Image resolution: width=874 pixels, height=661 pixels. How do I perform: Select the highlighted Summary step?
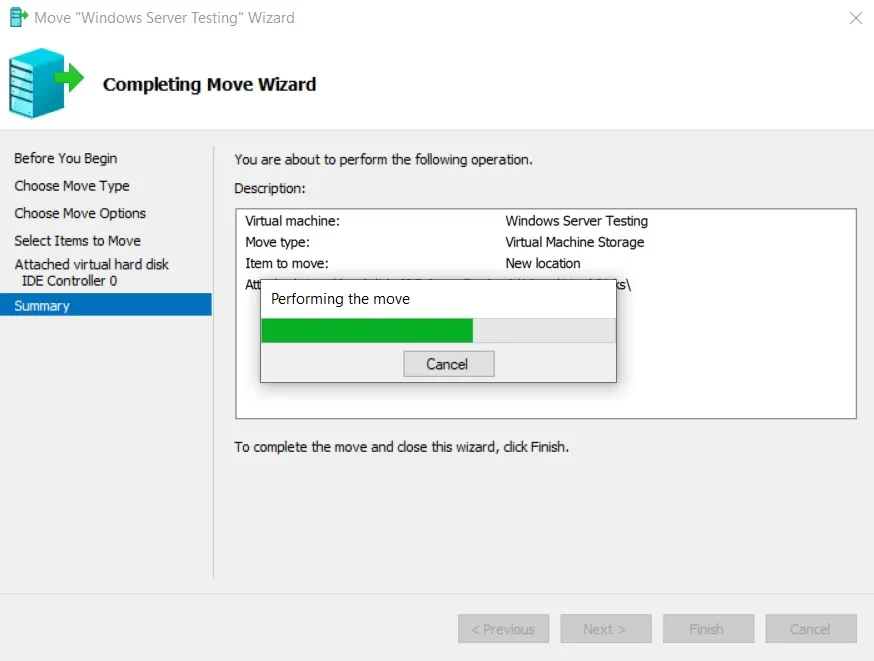42,306
